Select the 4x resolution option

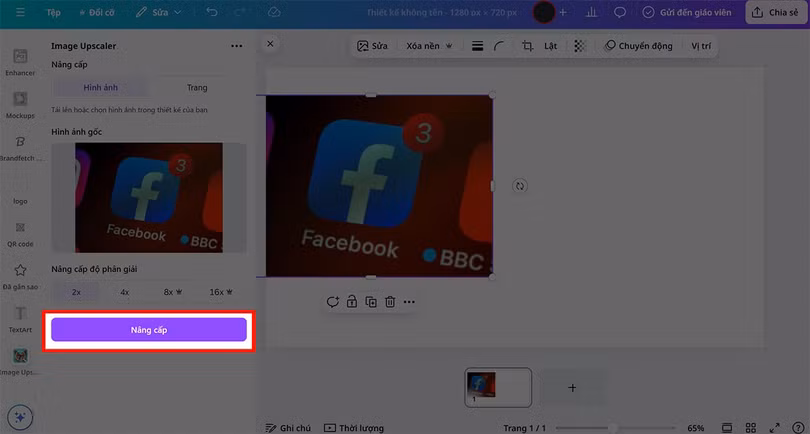click(125, 292)
